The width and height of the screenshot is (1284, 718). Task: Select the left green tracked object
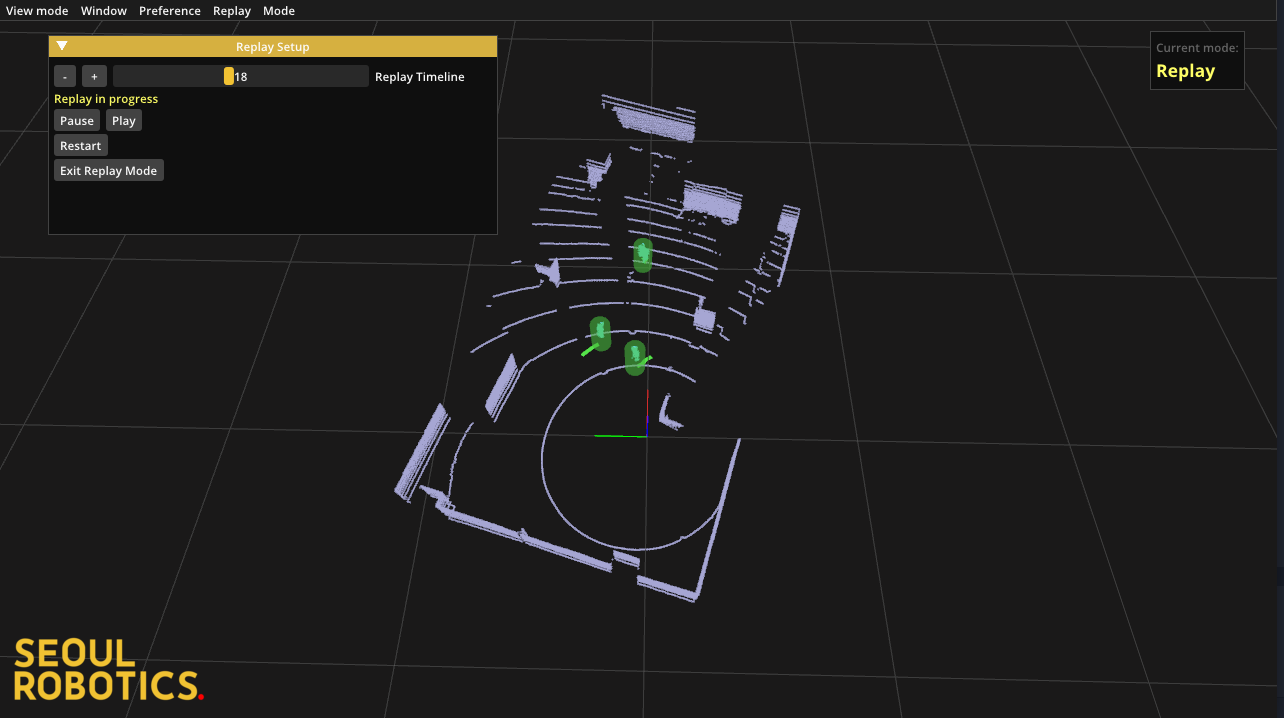click(600, 332)
